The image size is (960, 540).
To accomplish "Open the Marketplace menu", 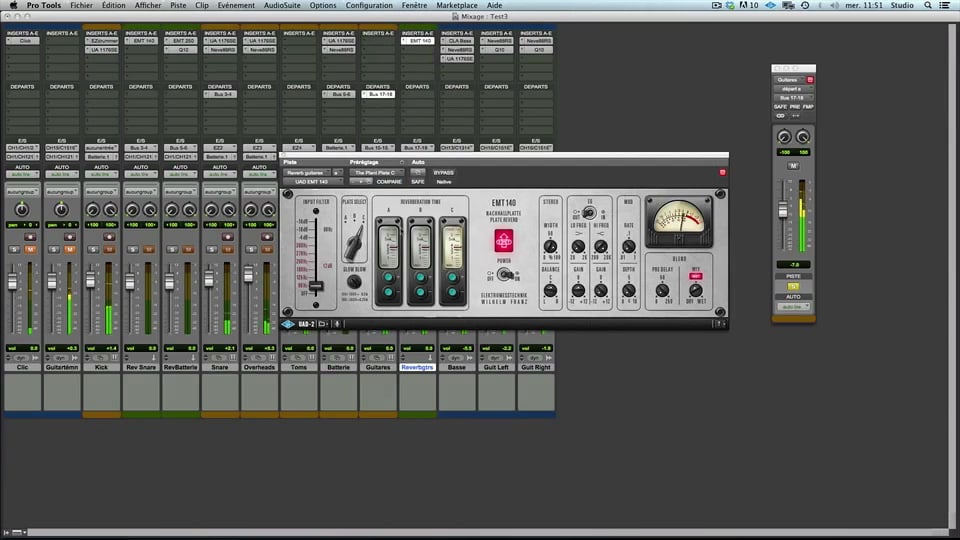I will (x=457, y=5).
